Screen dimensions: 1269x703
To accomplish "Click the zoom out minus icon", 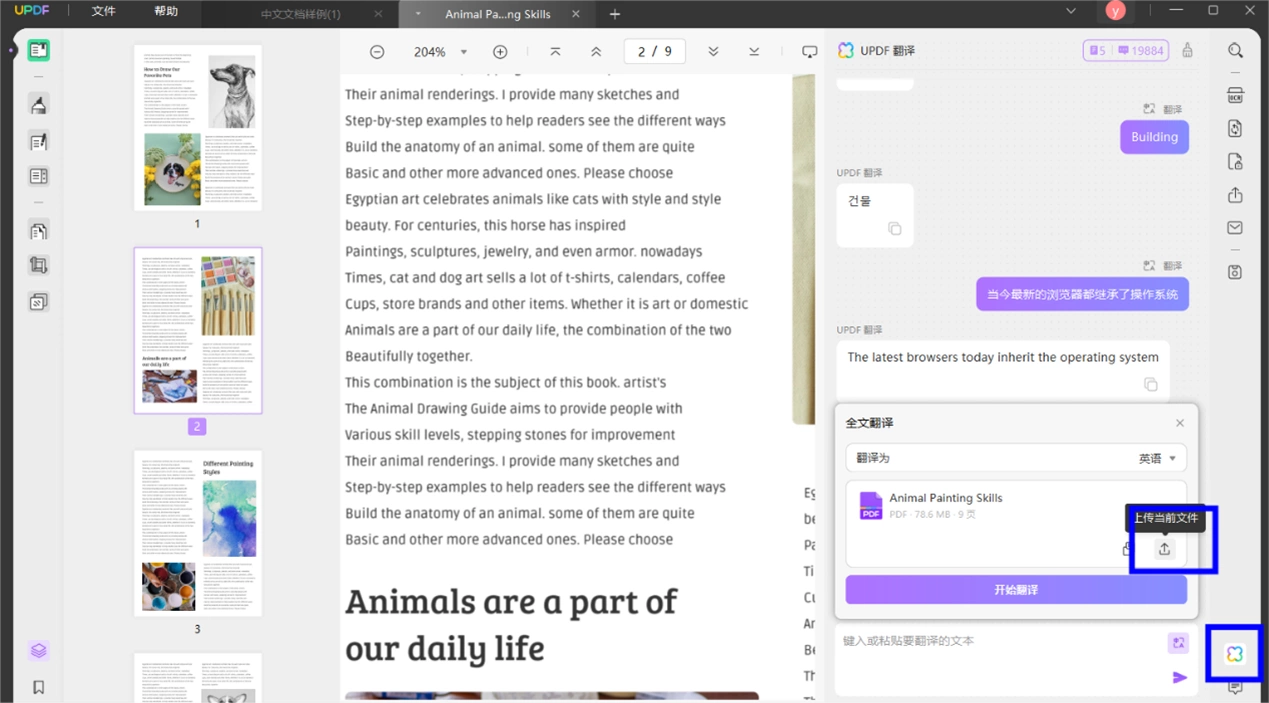I will coord(377,52).
